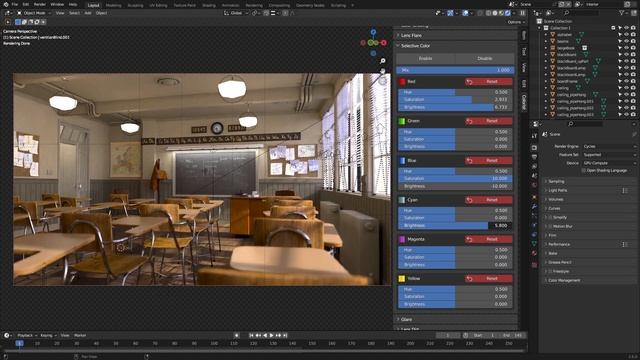Open the Render Engine Cycles dropdown

[609, 146]
